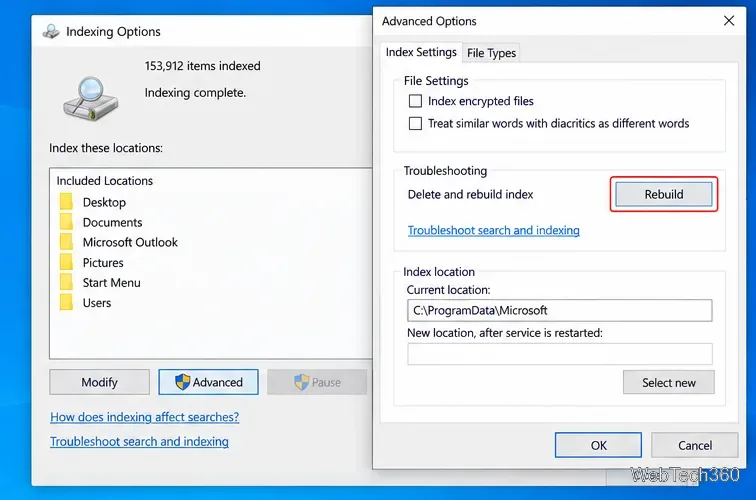Viewport: 756px width, 500px height.
Task: Click the New location input field
Action: (559, 354)
